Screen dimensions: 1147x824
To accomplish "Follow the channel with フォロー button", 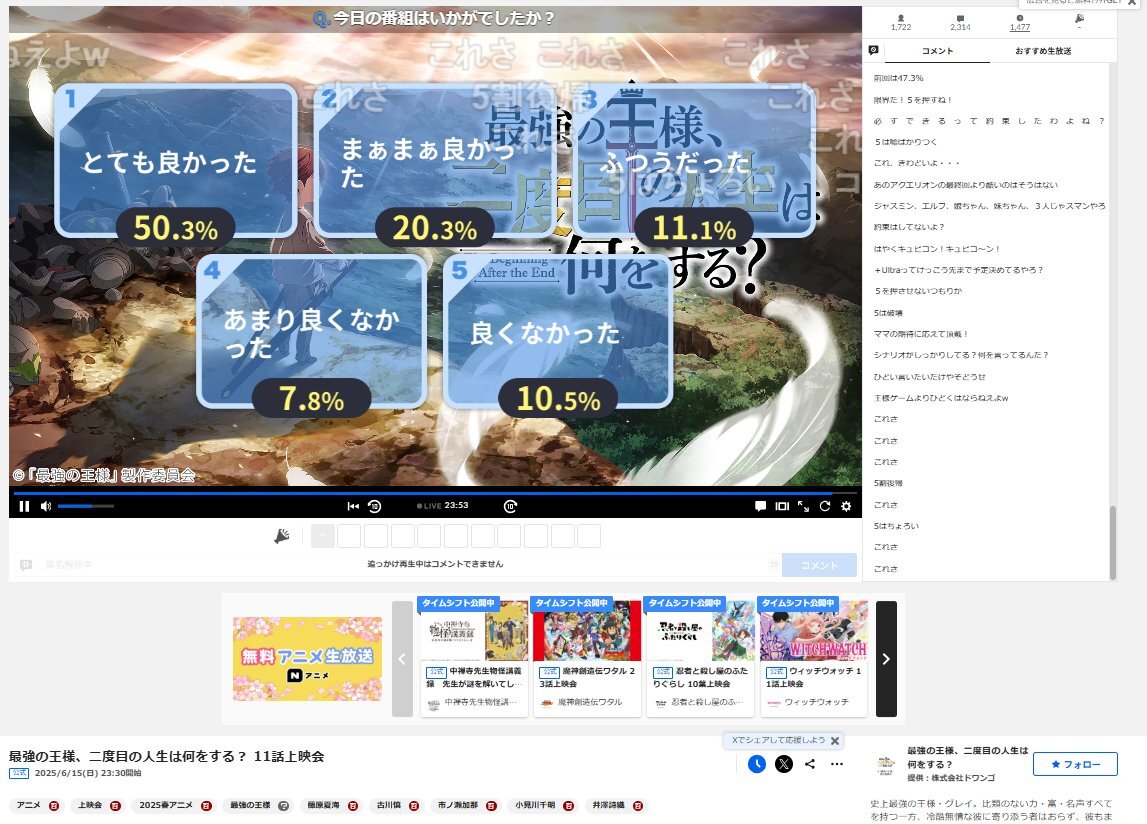I will (x=1075, y=764).
